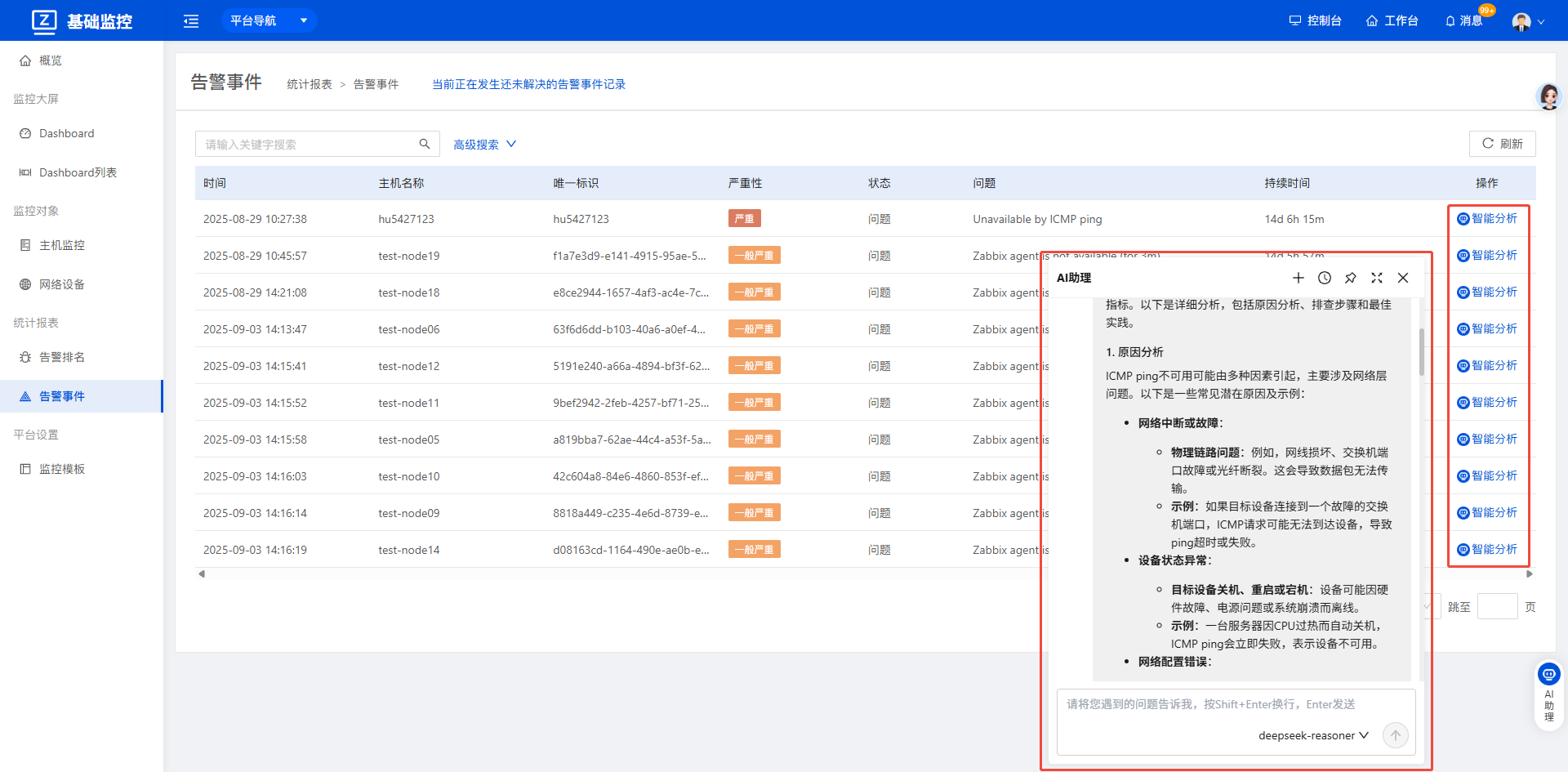Screen dimensions: 1568x772
Task: Run 智能分析 for the test-node19 row
Action: (1487, 255)
